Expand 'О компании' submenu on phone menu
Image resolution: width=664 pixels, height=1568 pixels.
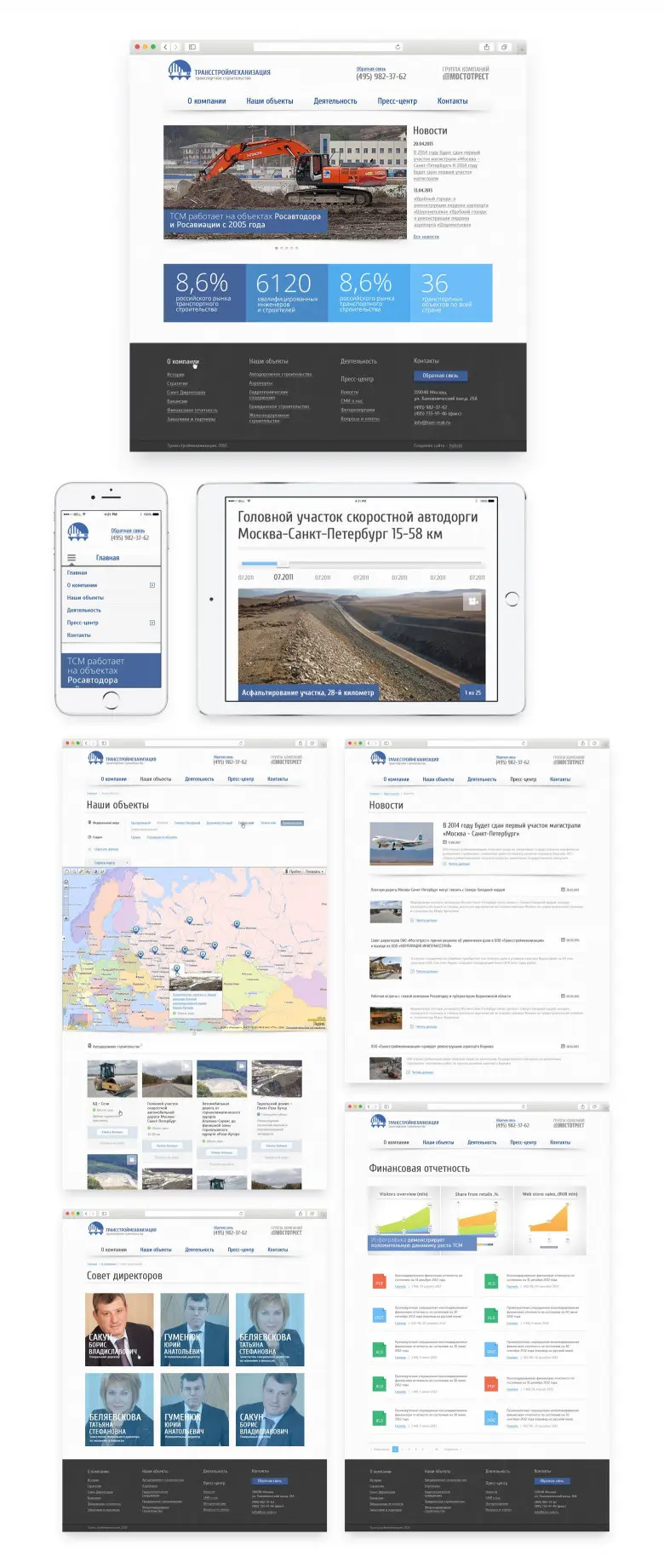tap(152, 585)
